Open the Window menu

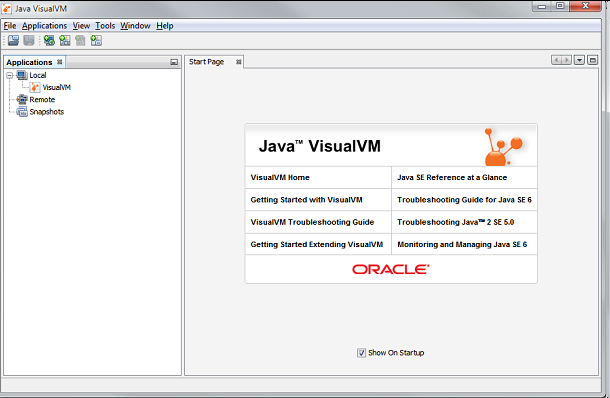click(135, 26)
